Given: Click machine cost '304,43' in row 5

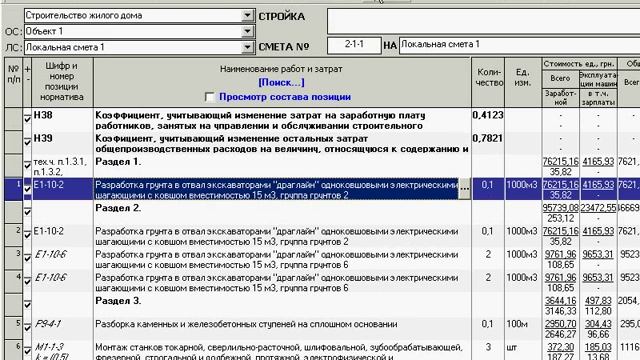Looking at the screenshot, I should pyautogui.click(x=598, y=324).
